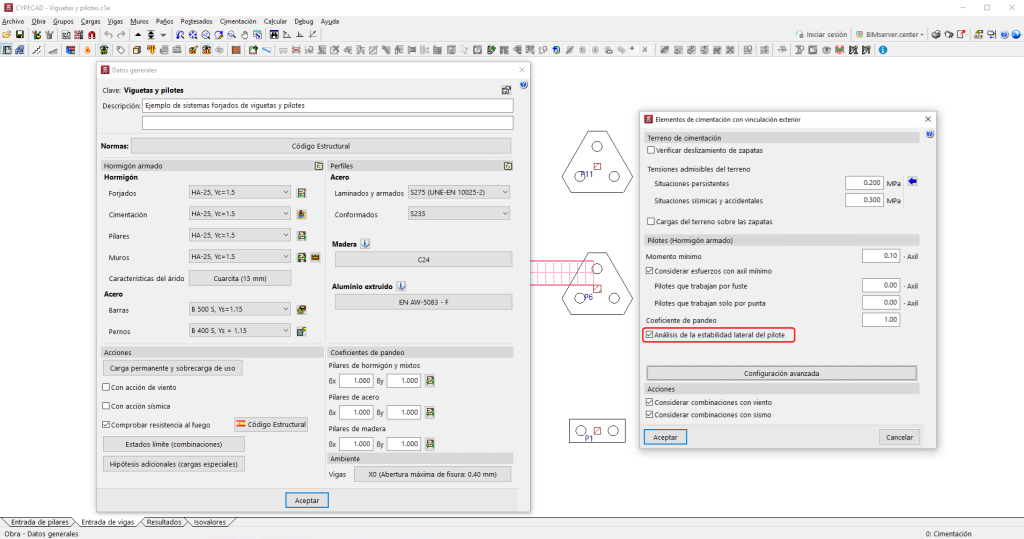Toggle Considerar esfuerzos con axil mínimo
The width and height of the screenshot is (1024, 539).
[649, 270]
